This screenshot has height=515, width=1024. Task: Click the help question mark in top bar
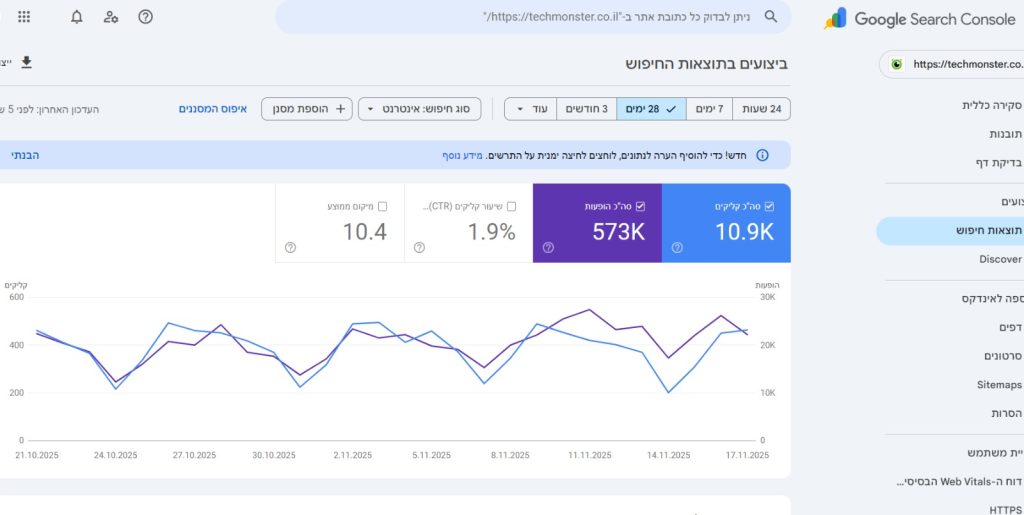(145, 17)
